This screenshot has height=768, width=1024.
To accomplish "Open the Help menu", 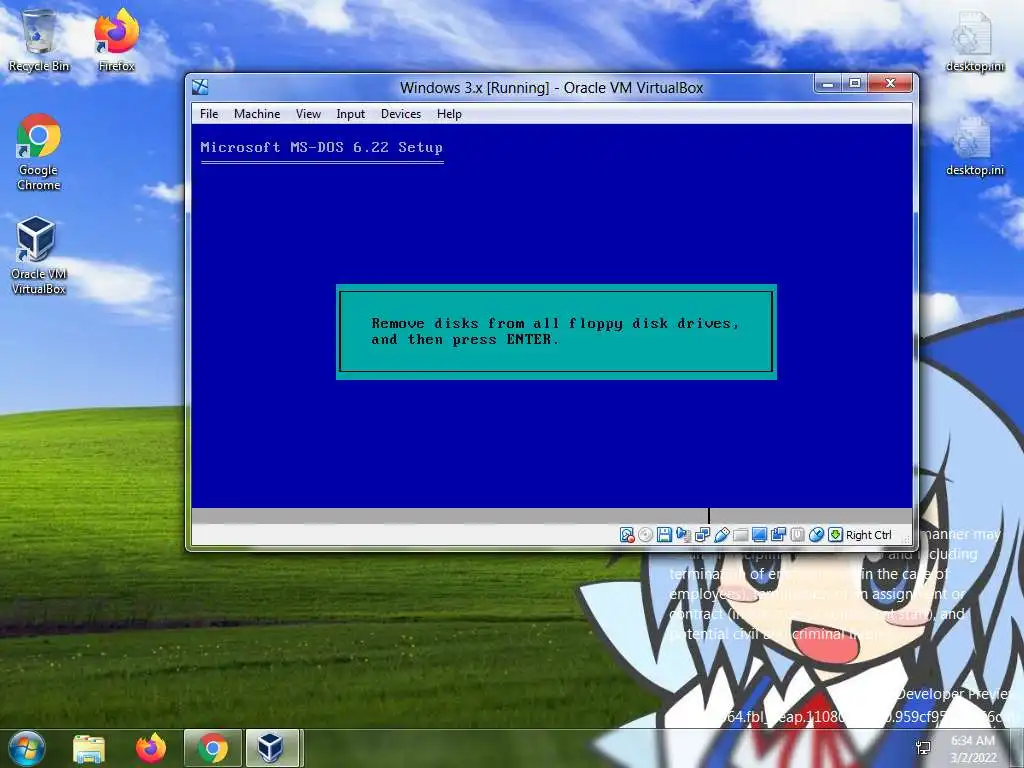I will pyautogui.click(x=449, y=114).
